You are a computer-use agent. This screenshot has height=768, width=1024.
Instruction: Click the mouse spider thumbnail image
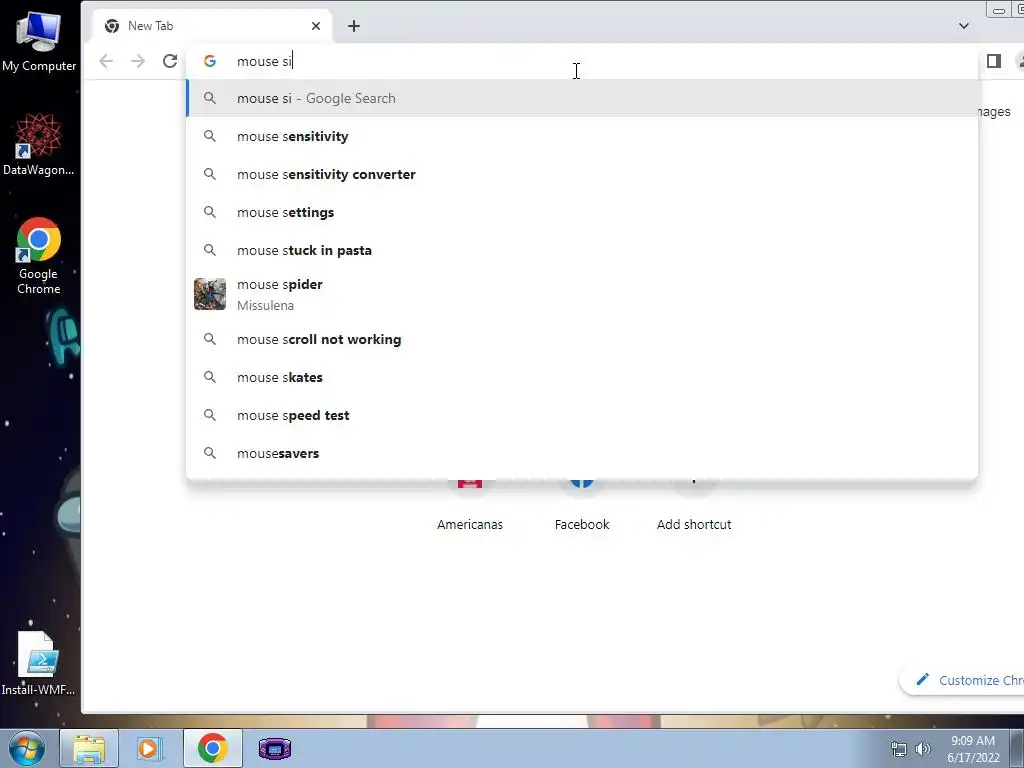210,295
